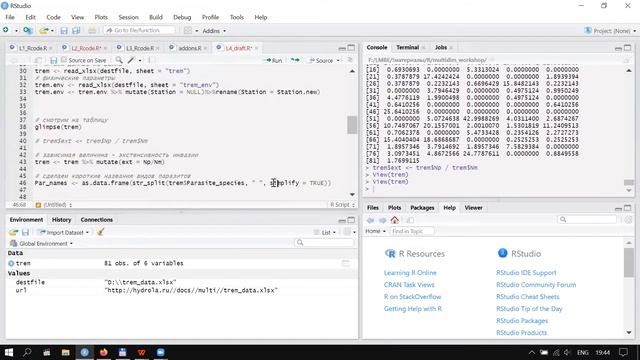Click the Open File folder icon
The width and height of the screenshot is (640, 360).
point(44,30)
